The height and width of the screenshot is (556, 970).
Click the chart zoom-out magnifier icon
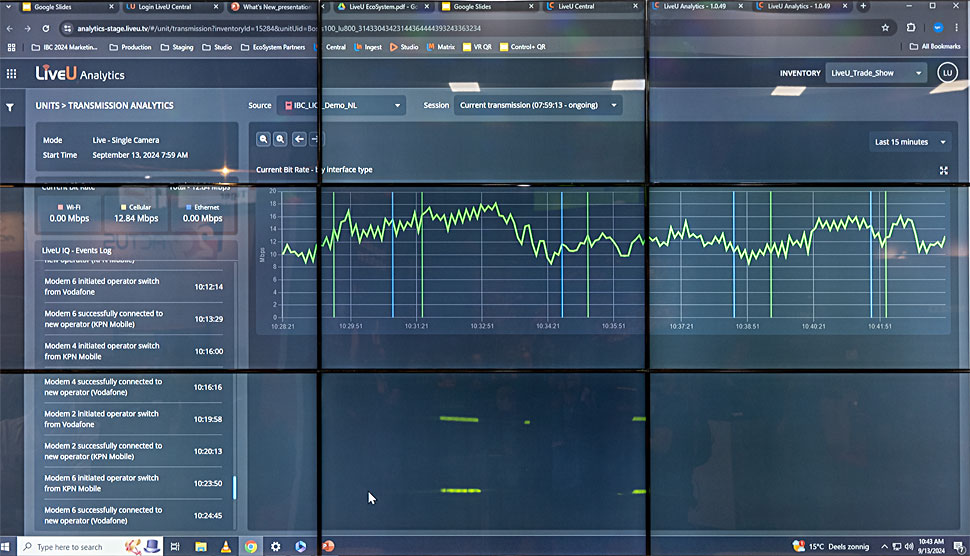pyautogui.click(x=280, y=139)
